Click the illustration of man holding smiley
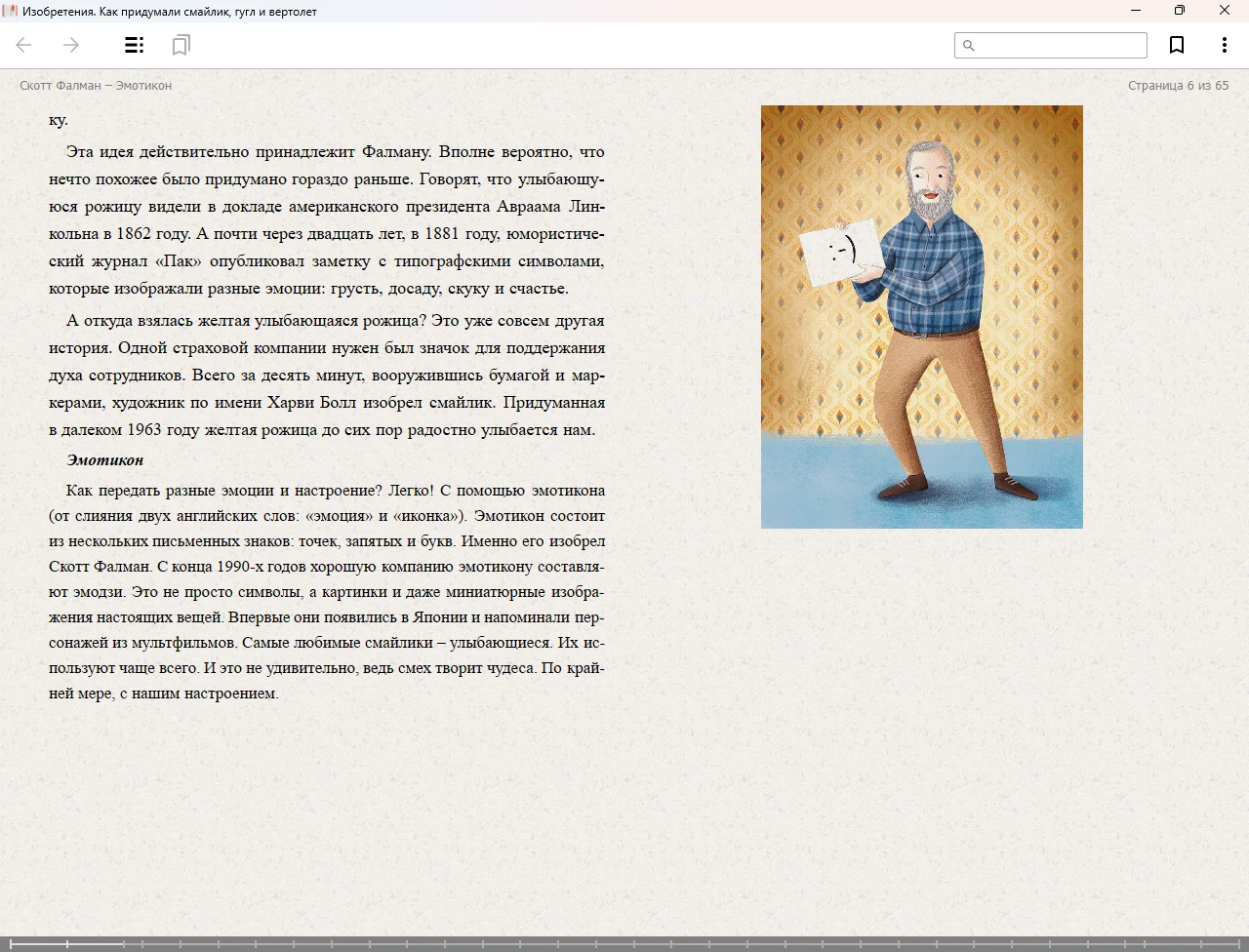Screen dimensions: 1249x952 [921, 317]
